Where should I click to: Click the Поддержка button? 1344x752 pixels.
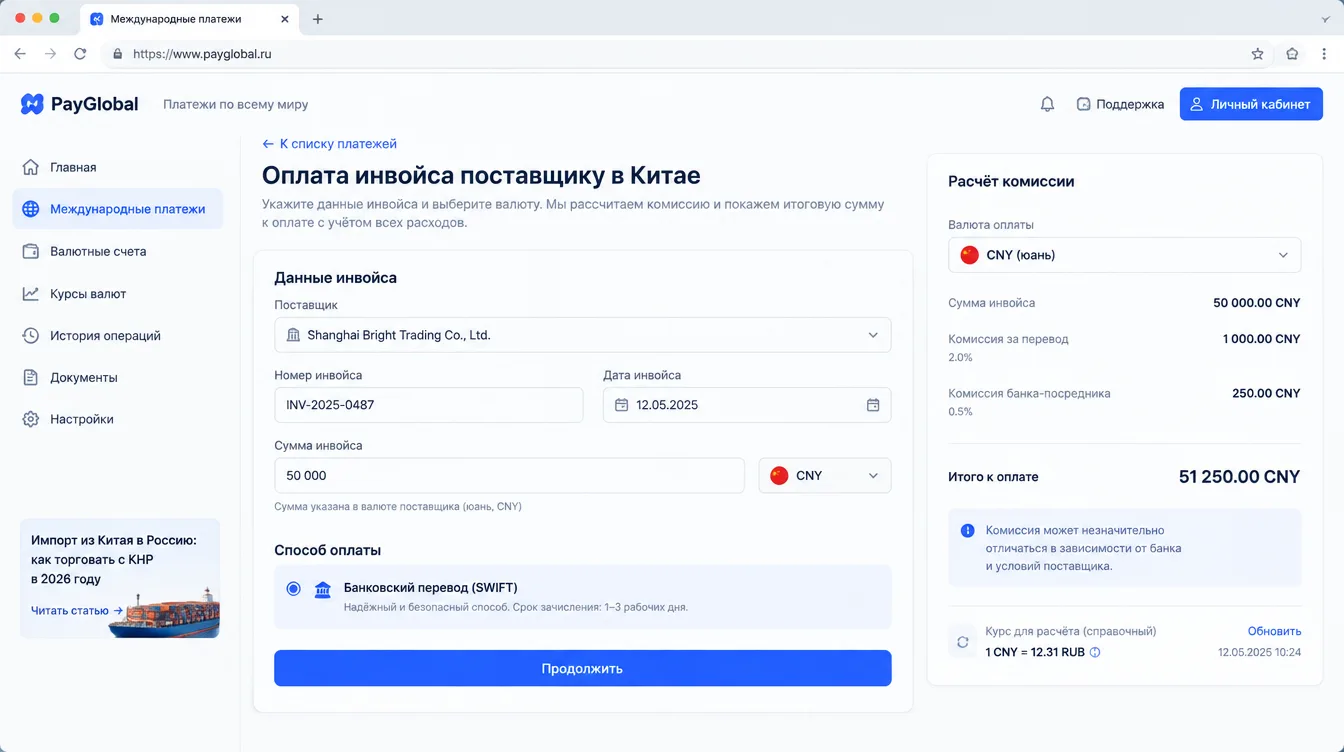tap(1120, 104)
